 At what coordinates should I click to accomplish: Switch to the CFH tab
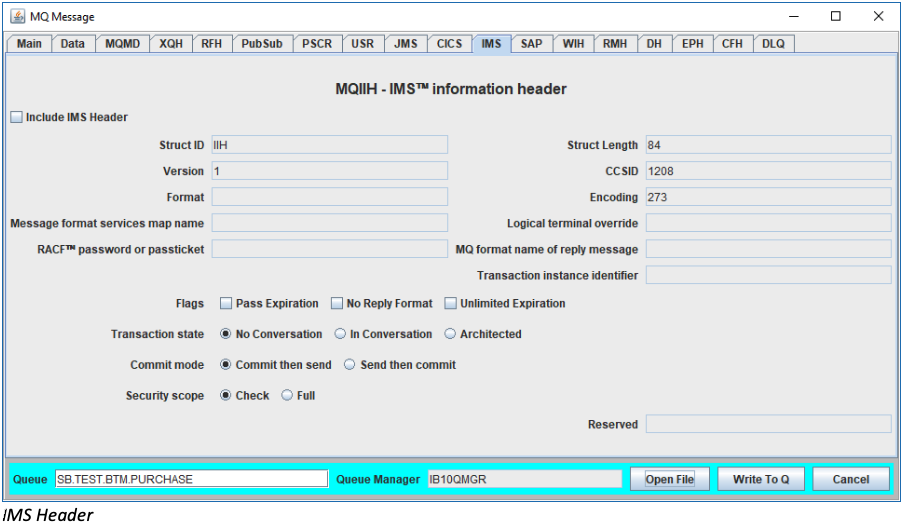[x=732, y=44]
